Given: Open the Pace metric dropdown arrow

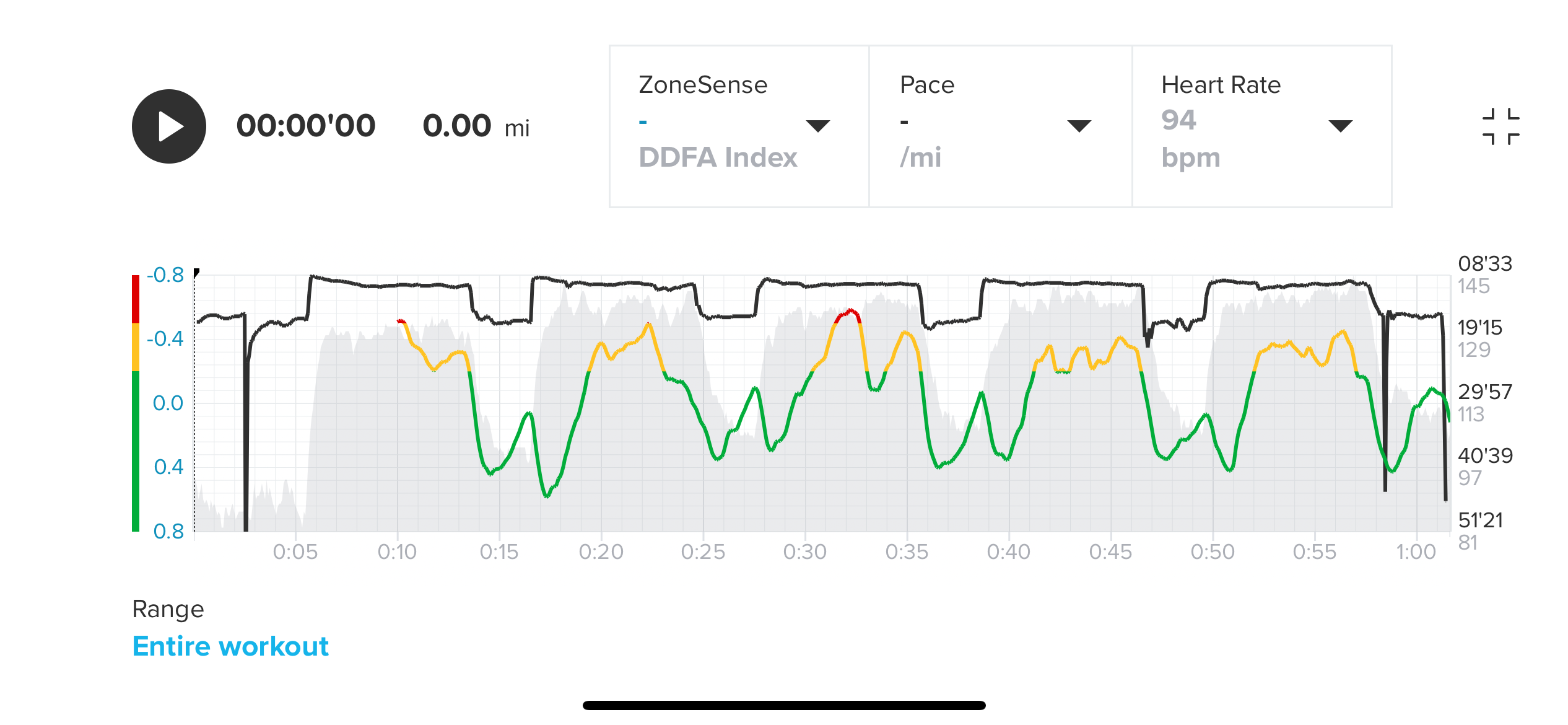Looking at the screenshot, I should [1079, 126].
